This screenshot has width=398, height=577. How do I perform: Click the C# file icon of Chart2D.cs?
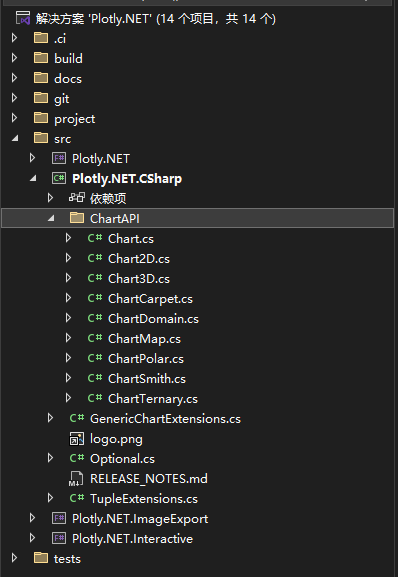(95, 258)
